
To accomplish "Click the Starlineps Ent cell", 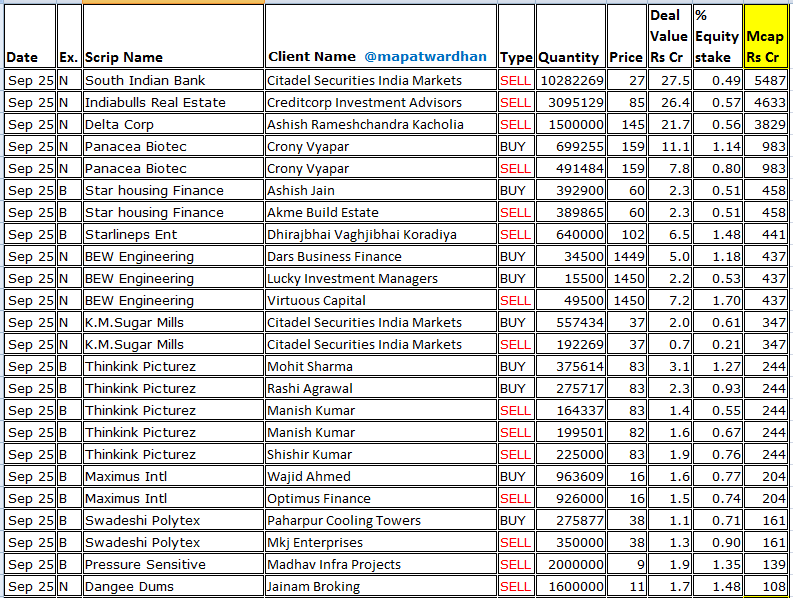I will click(x=173, y=234).
